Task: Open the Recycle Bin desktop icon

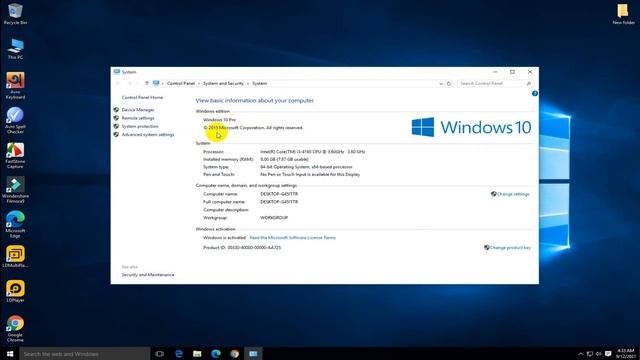Action: pos(15,14)
